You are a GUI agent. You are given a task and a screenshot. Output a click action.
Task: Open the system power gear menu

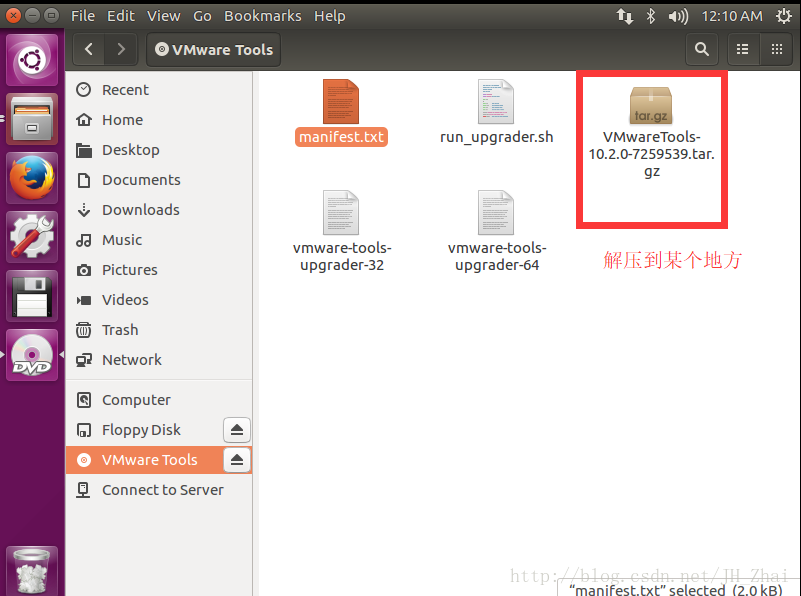point(784,16)
